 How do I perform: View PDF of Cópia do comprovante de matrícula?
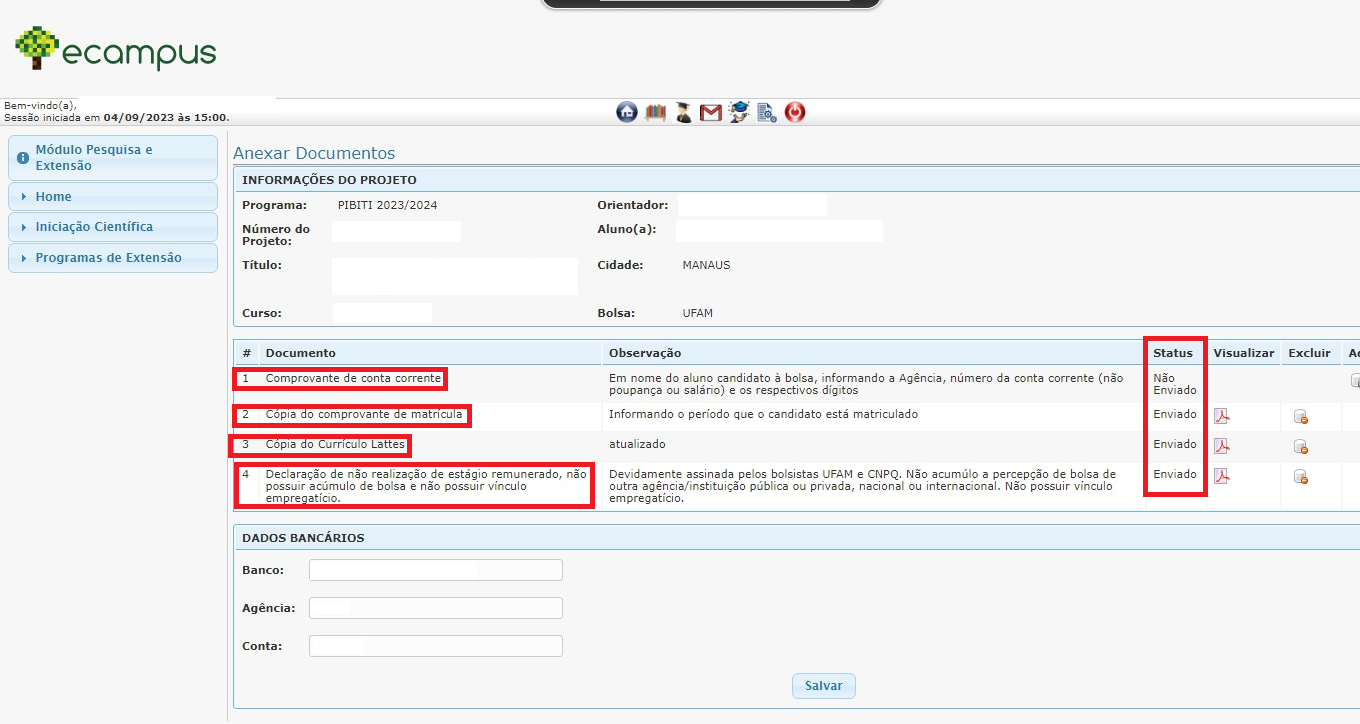[x=1221, y=416]
